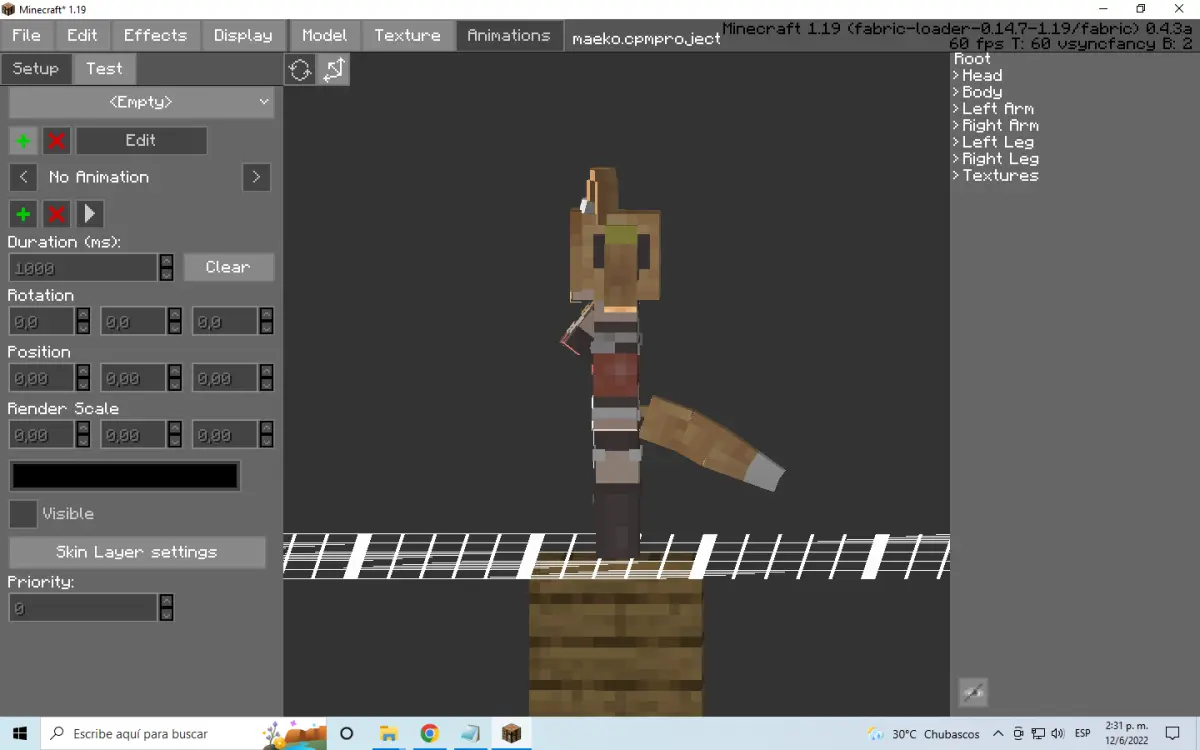Expand the Left Leg tree node

(x=994, y=142)
